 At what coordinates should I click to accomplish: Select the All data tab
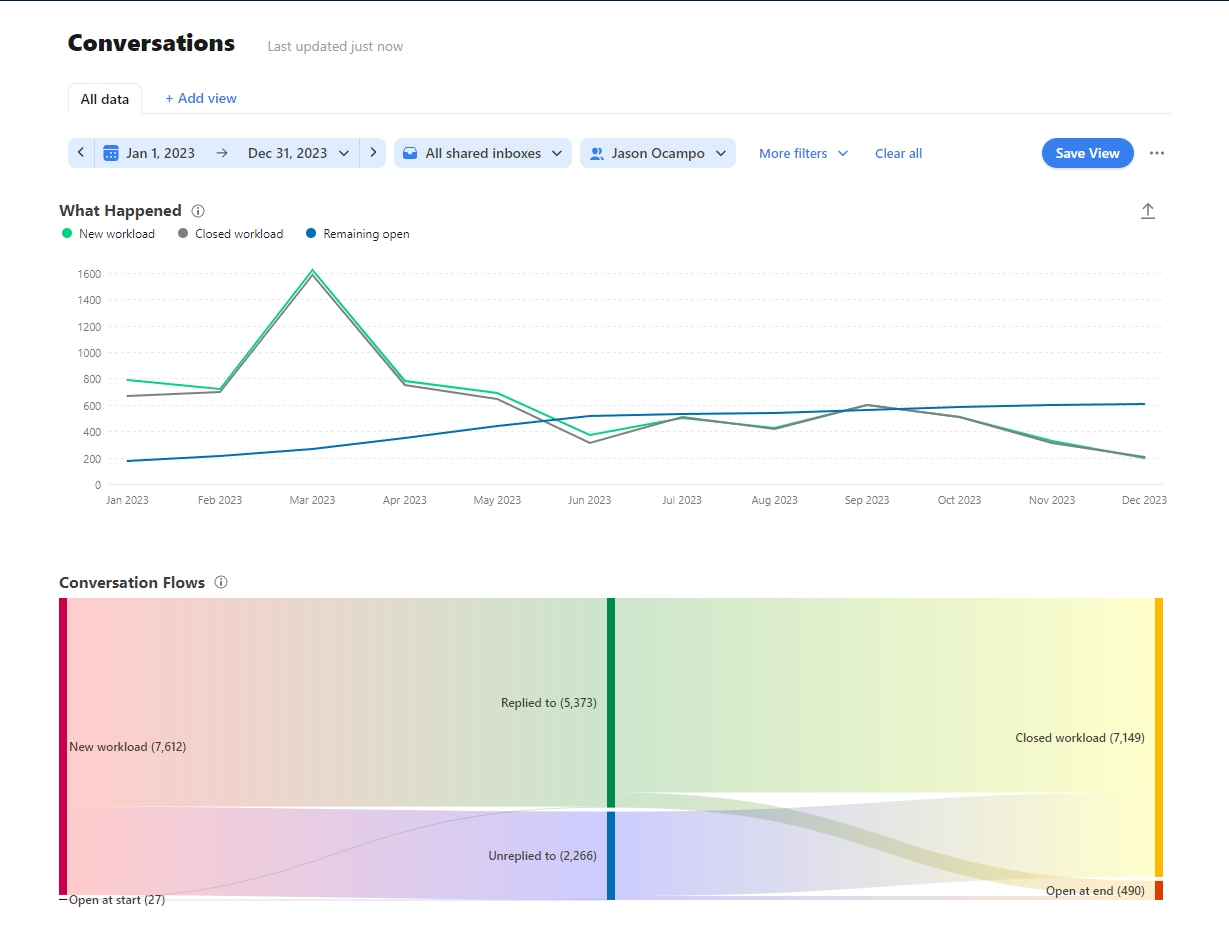coord(105,99)
